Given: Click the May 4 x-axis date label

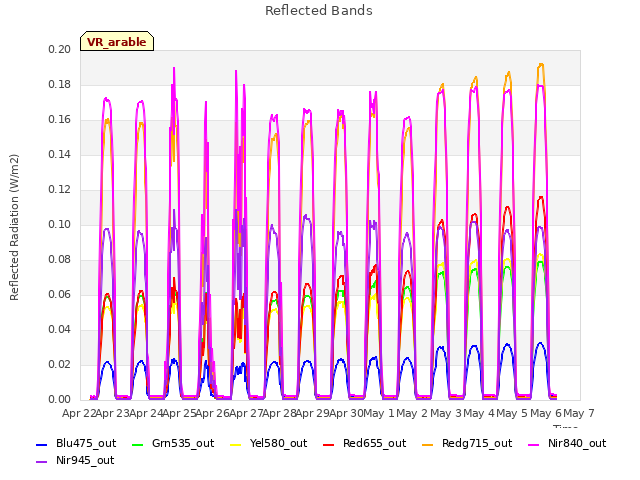Looking at the screenshot, I should [x=479, y=413].
